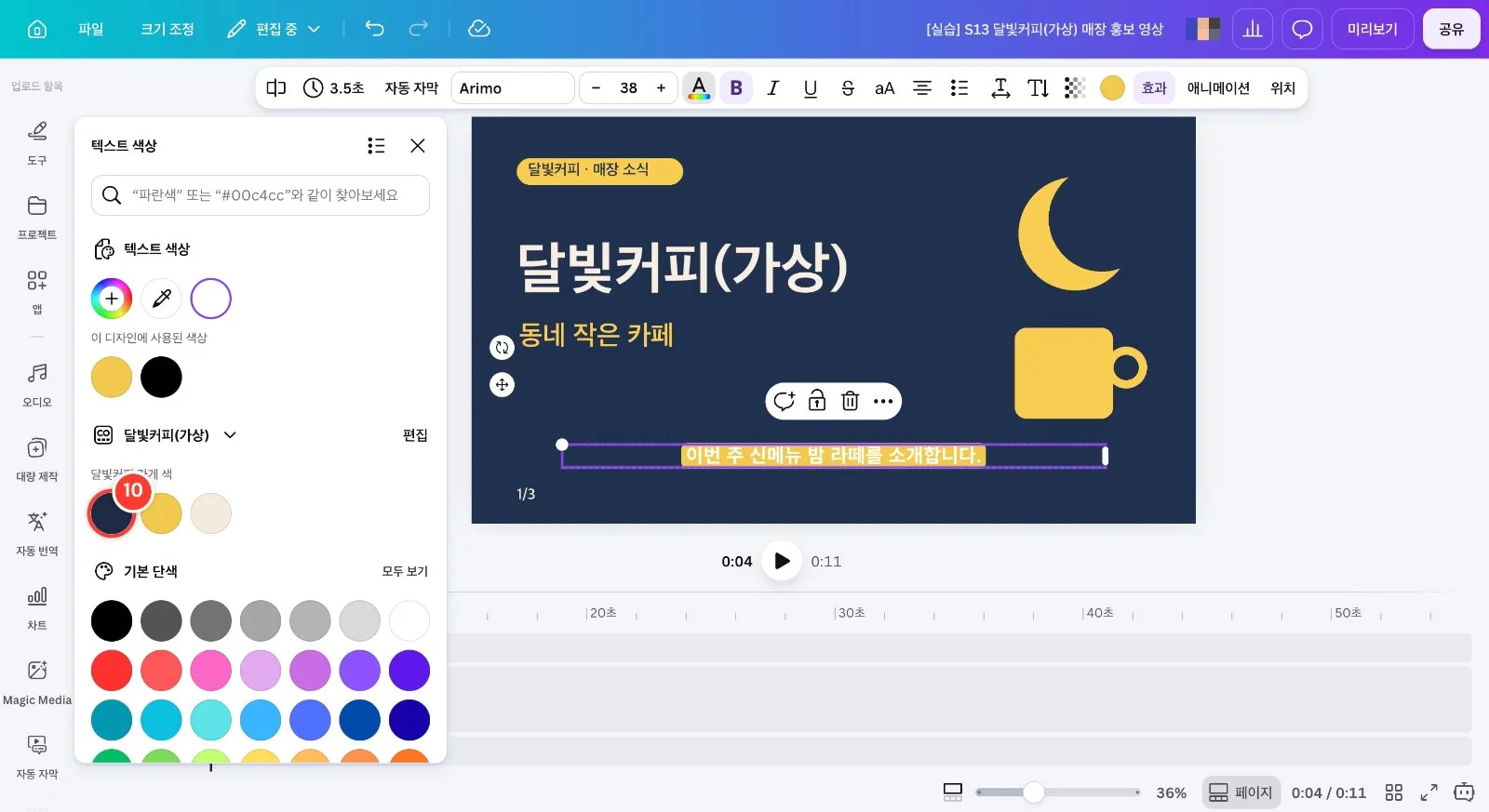Toggle bulleted list formatting

tap(959, 88)
